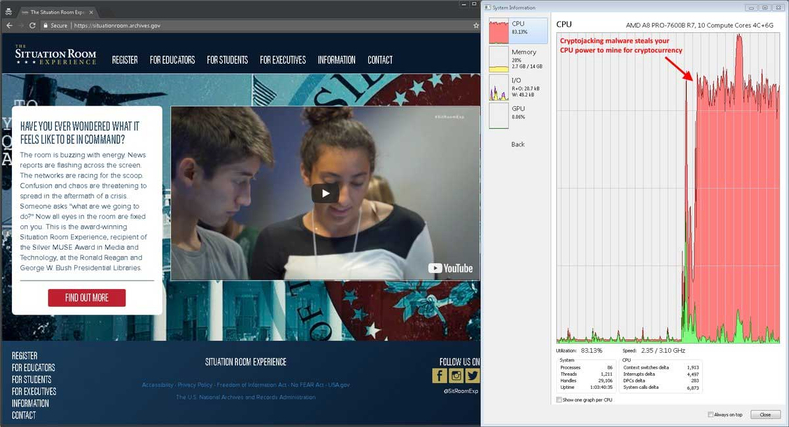
Task: Open Information in the header navigation
Action: pyautogui.click(x=337, y=60)
